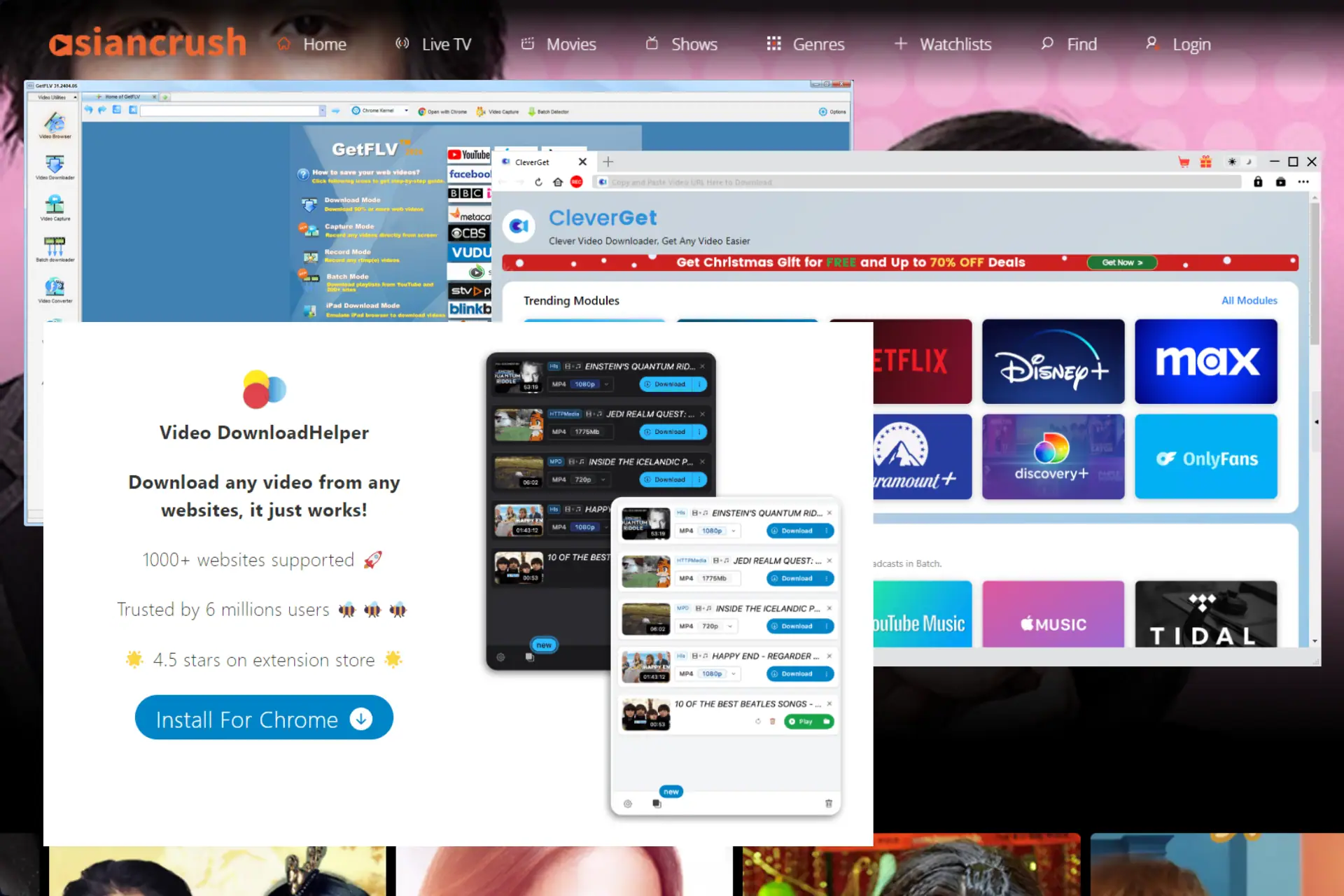Image resolution: width=1344 pixels, height=896 pixels.
Task: Open a new tab in CleverGet
Action: click(x=608, y=162)
